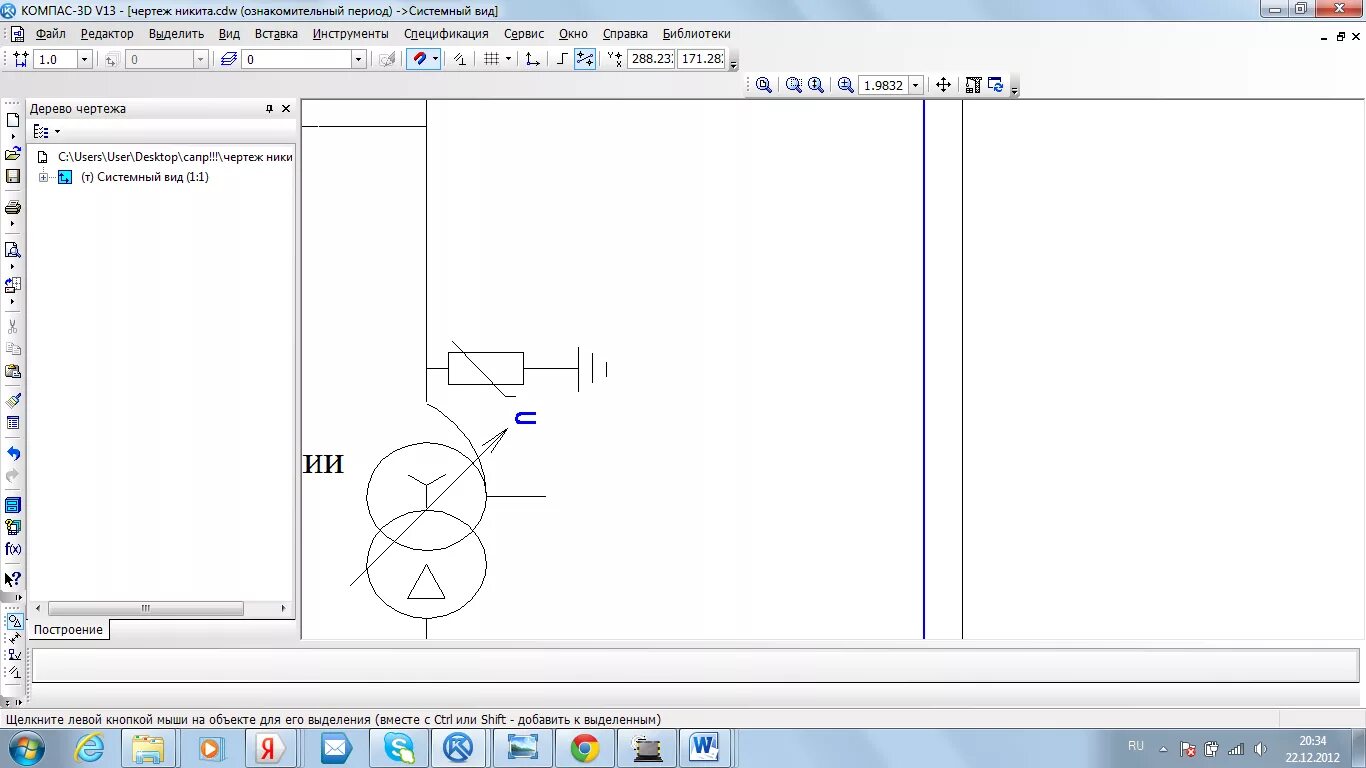This screenshot has width=1366, height=768.
Task: Open Microsoft Word from the taskbar
Action: tap(705, 748)
